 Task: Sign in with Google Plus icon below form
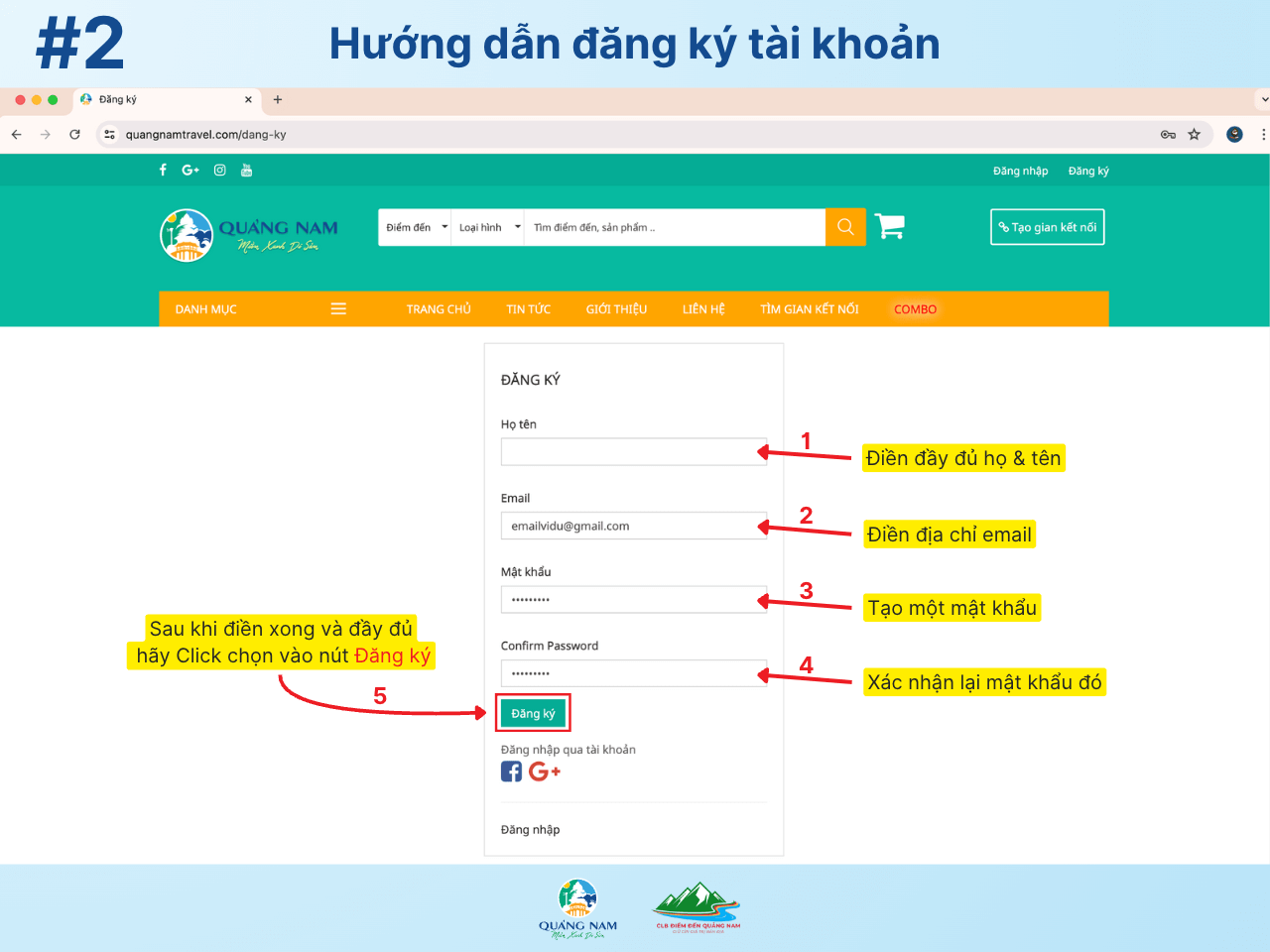coord(544,772)
